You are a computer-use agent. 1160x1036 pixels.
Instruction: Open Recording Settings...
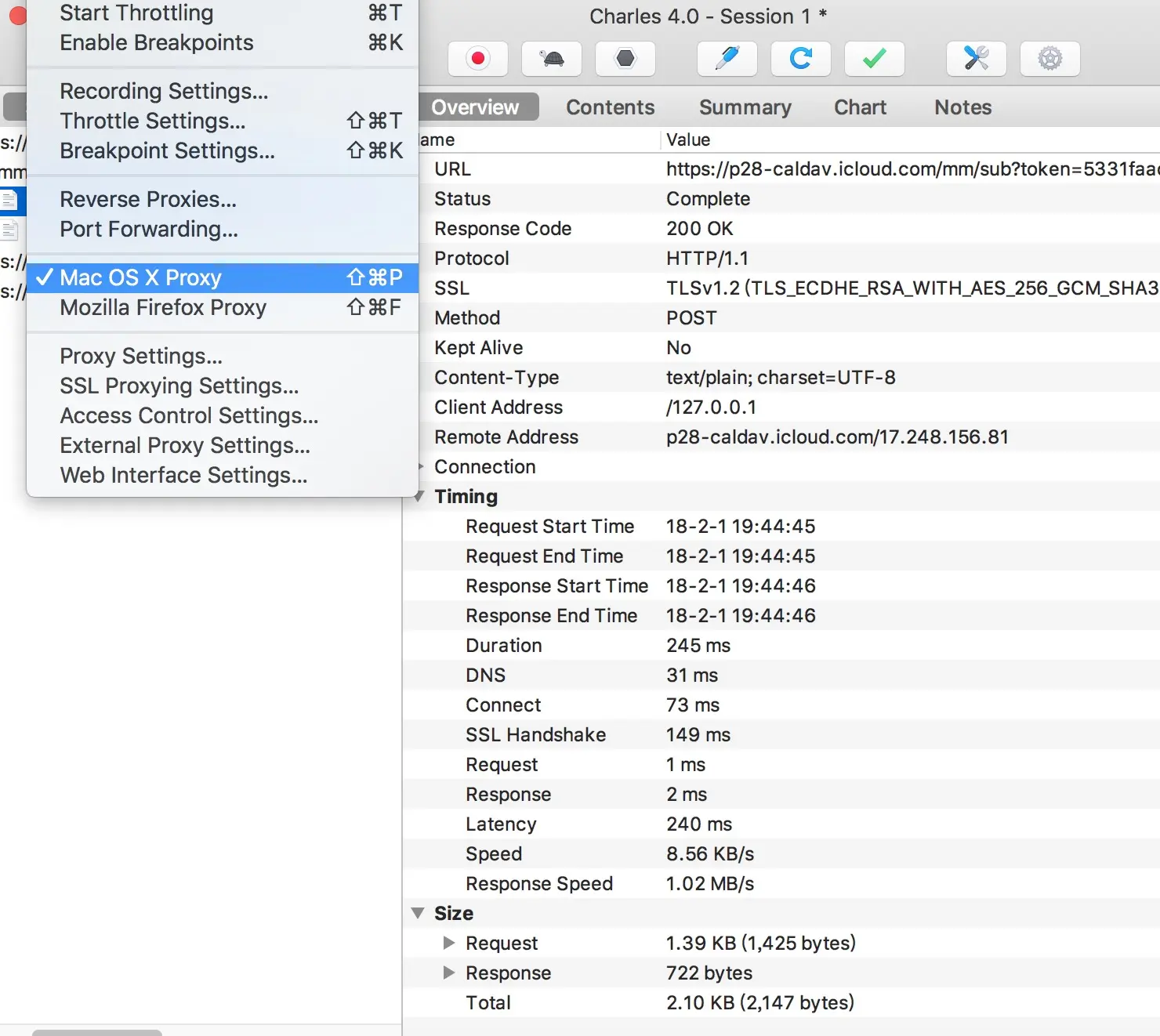223,91
